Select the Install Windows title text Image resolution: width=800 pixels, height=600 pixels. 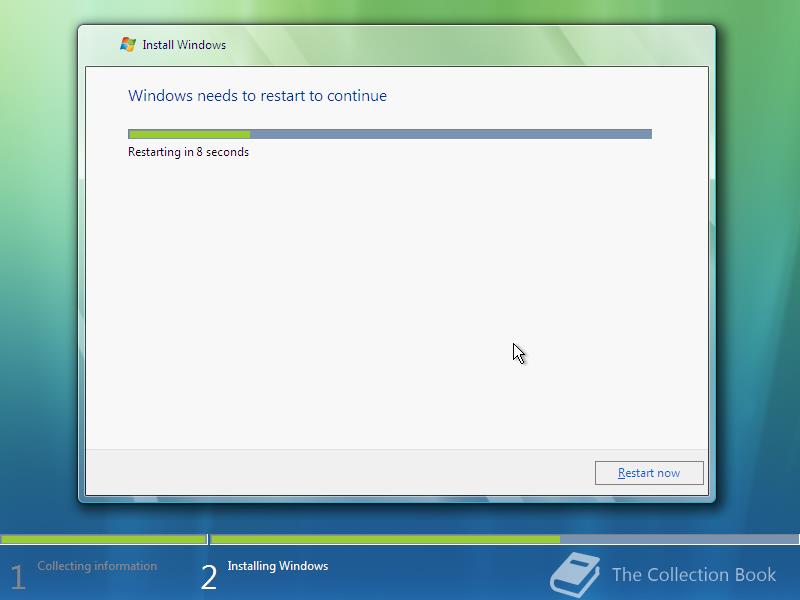184,45
